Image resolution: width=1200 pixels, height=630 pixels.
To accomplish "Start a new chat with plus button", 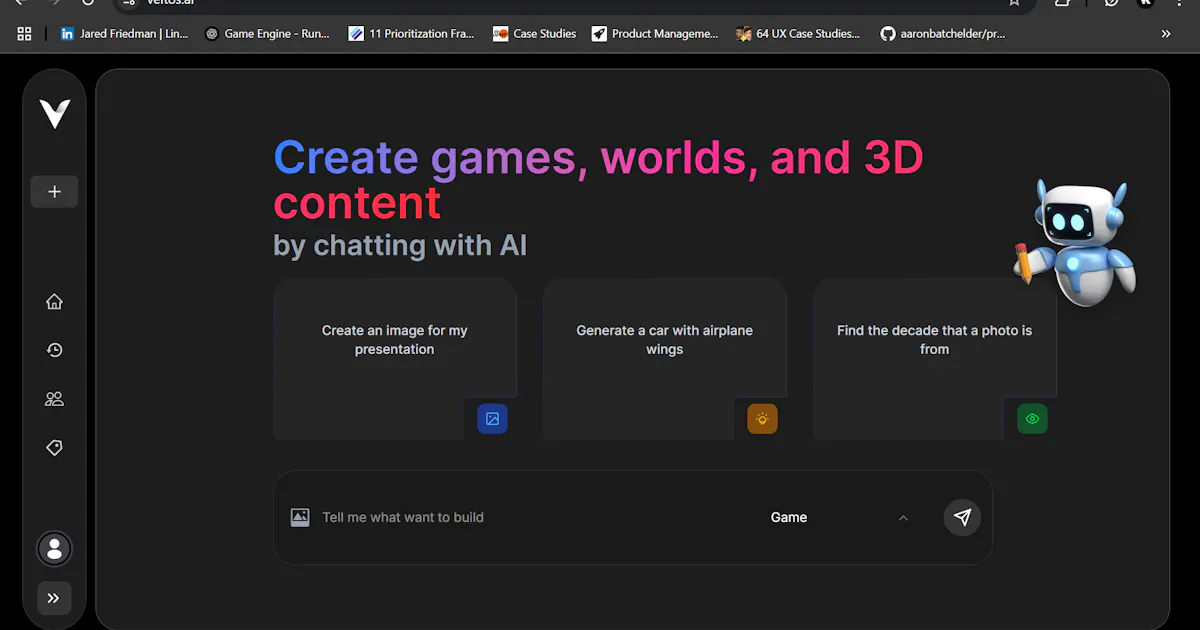I will (x=54, y=192).
